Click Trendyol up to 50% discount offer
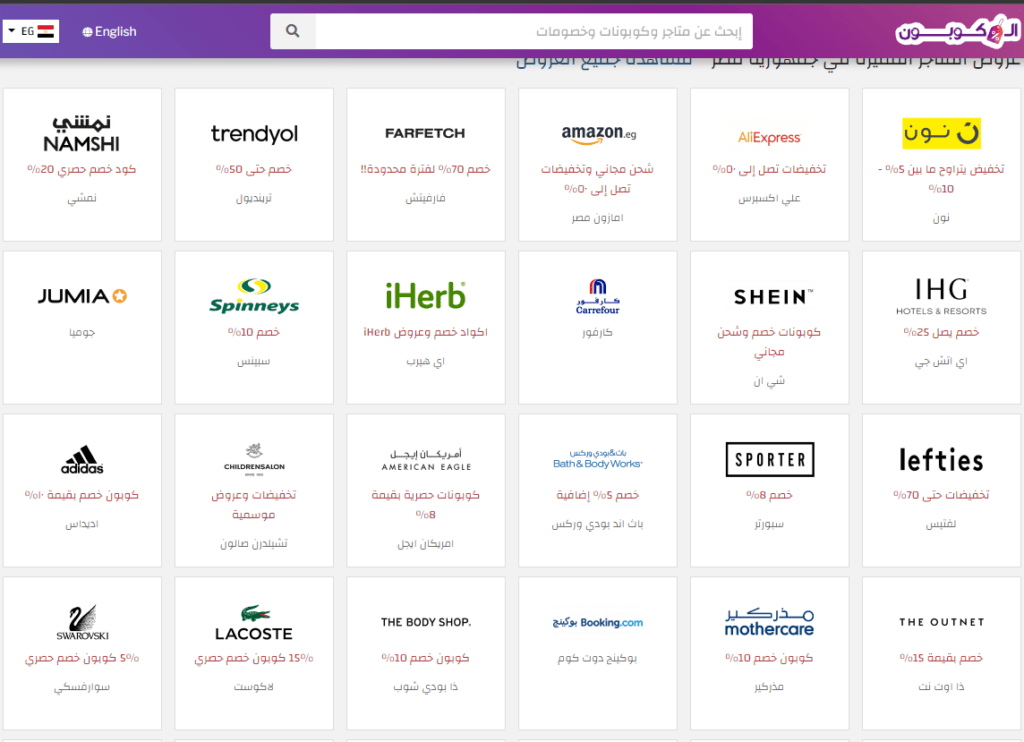 pyautogui.click(x=254, y=169)
